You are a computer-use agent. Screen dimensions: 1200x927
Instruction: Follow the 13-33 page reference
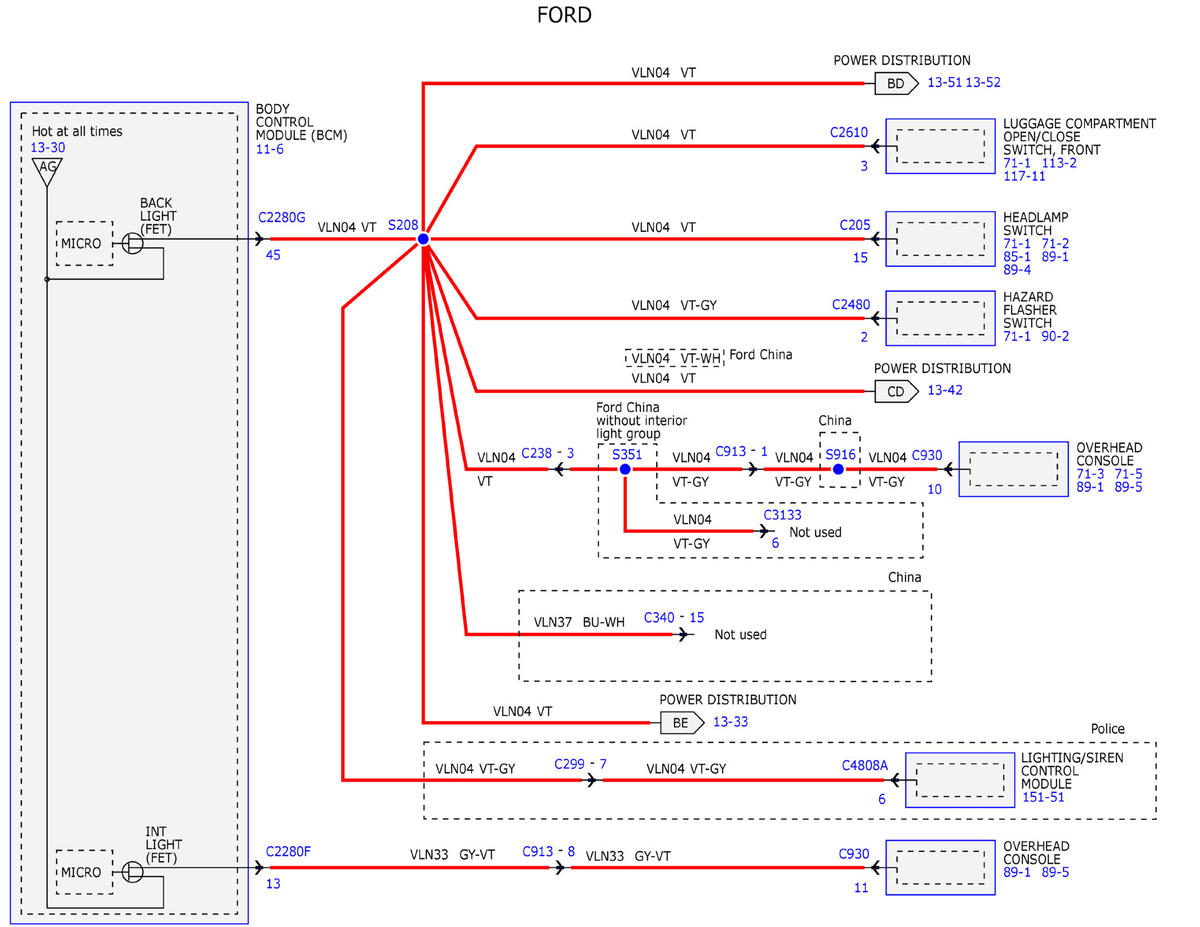(x=729, y=721)
